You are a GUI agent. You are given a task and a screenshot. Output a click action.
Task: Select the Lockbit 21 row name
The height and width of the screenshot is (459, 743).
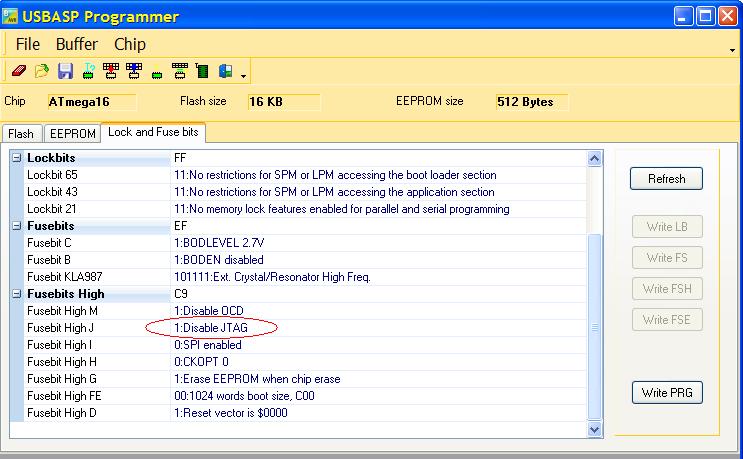coord(51,209)
